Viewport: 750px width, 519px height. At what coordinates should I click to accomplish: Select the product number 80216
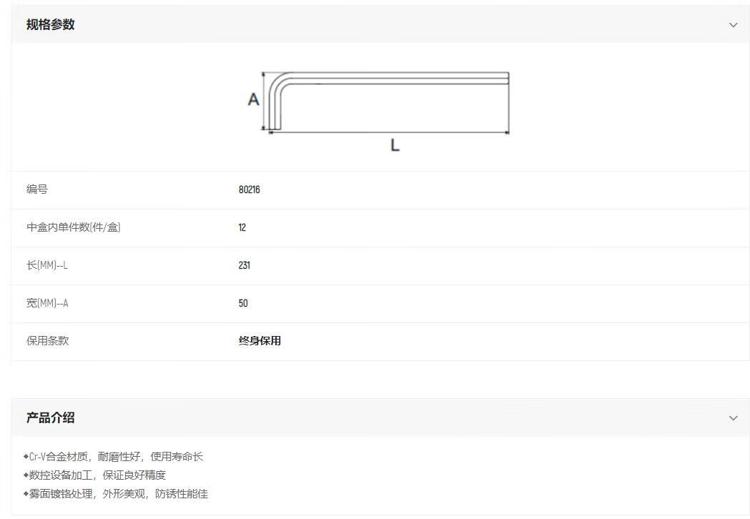[249, 189]
